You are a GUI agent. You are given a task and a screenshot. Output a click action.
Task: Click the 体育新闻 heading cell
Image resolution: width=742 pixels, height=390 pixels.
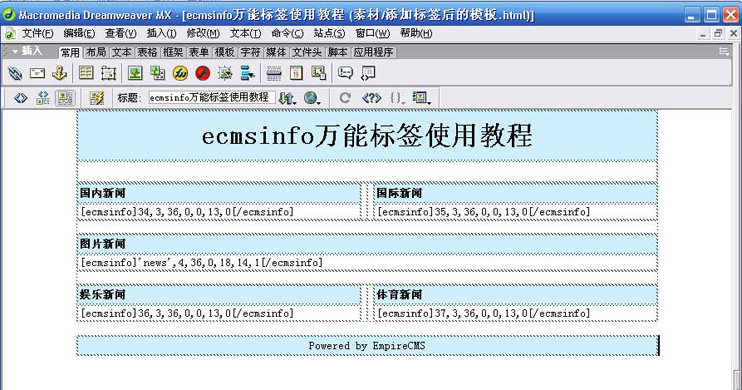pos(515,294)
